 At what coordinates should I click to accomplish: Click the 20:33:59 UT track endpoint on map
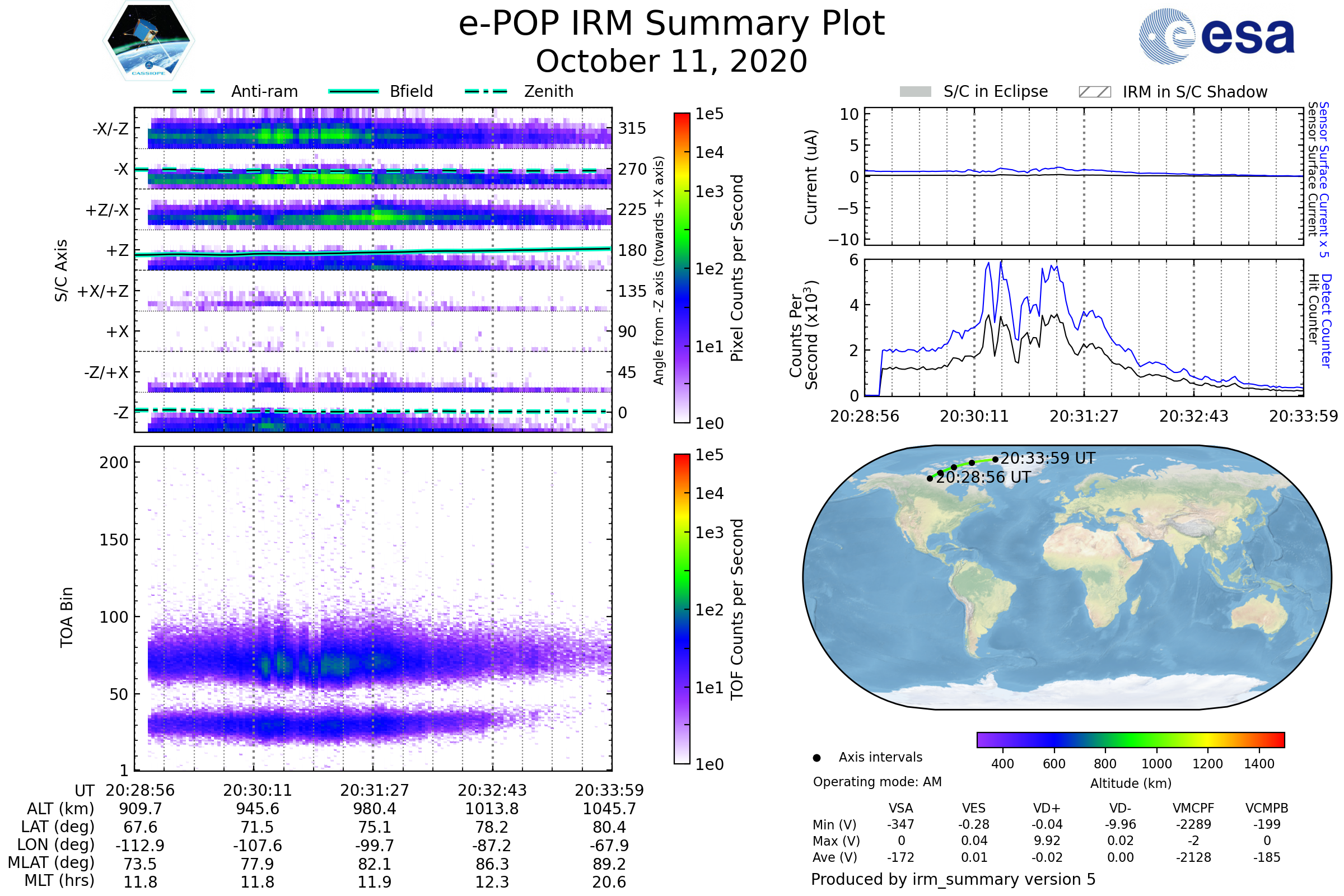[x=996, y=459]
